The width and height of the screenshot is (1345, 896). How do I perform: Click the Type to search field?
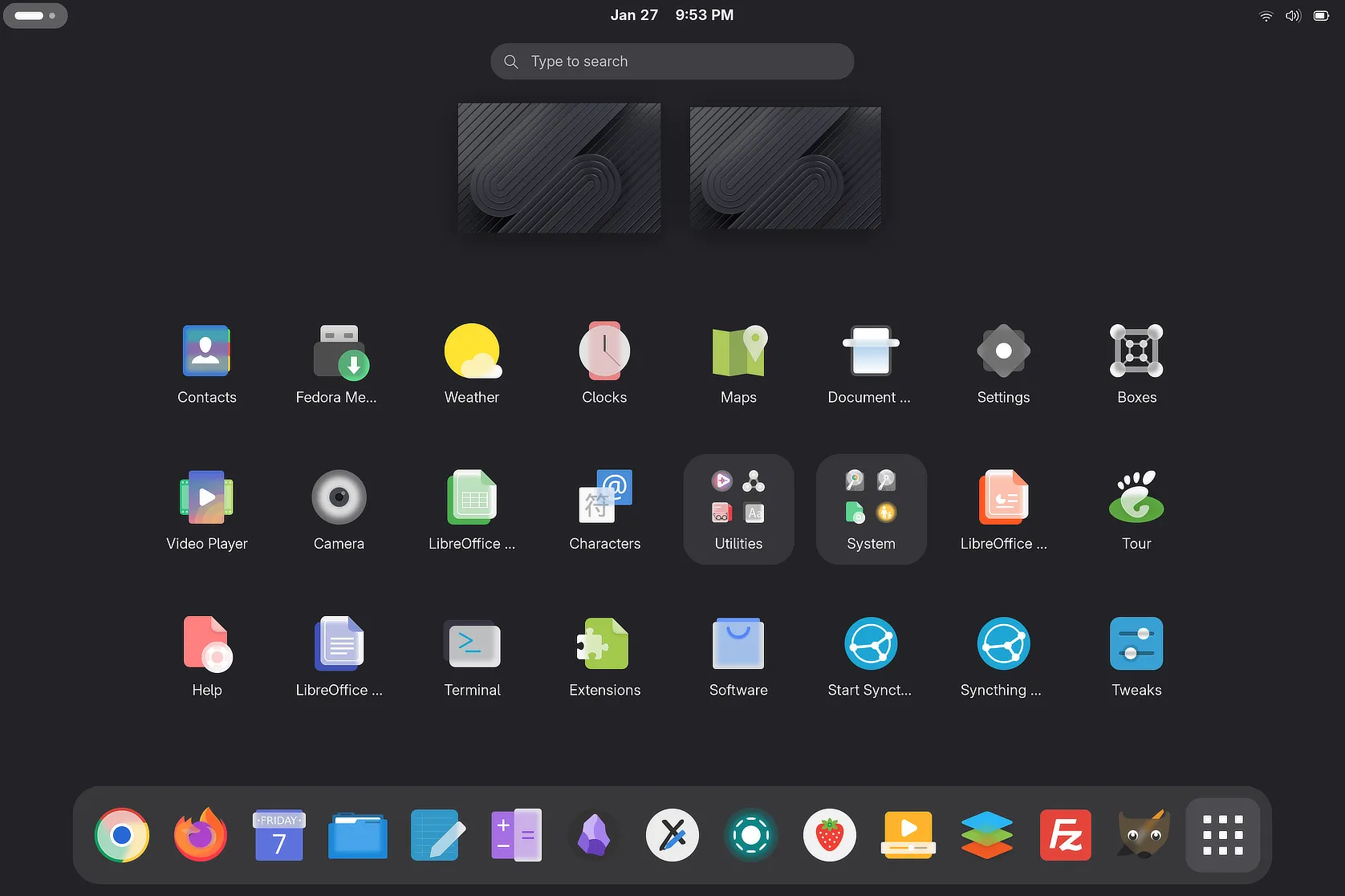pyautogui.click(x=672, y=62)
